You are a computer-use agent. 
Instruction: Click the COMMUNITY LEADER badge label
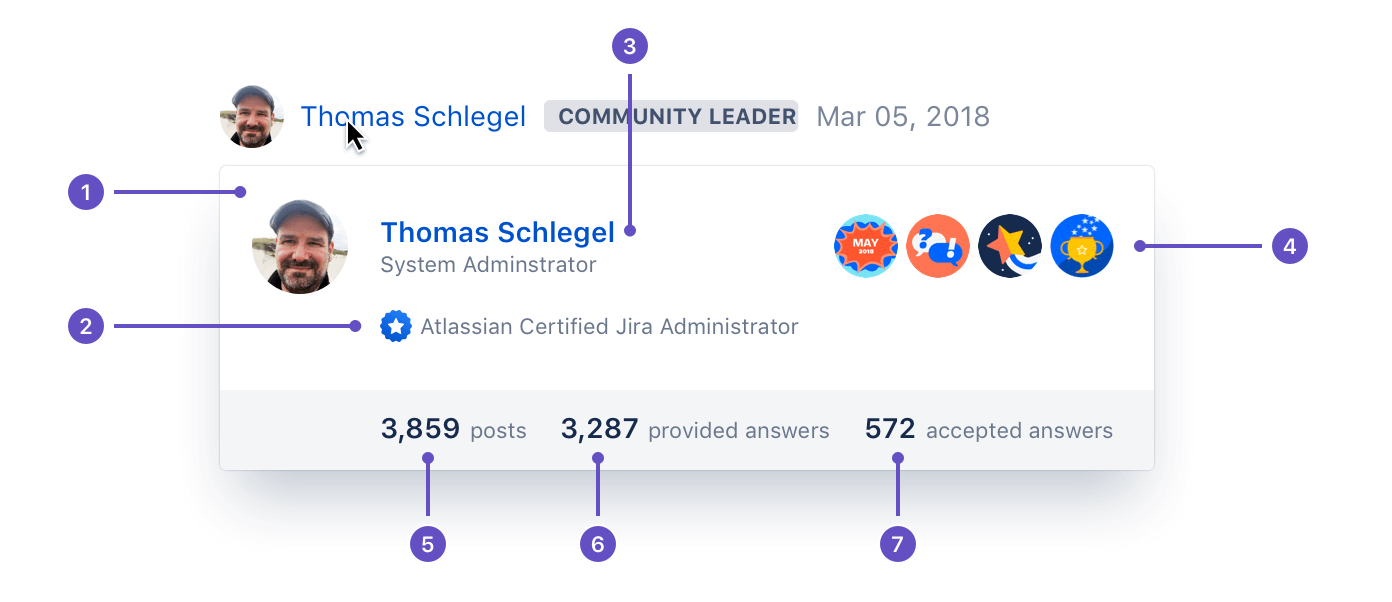pyautogui.click(x=671, y=117)
